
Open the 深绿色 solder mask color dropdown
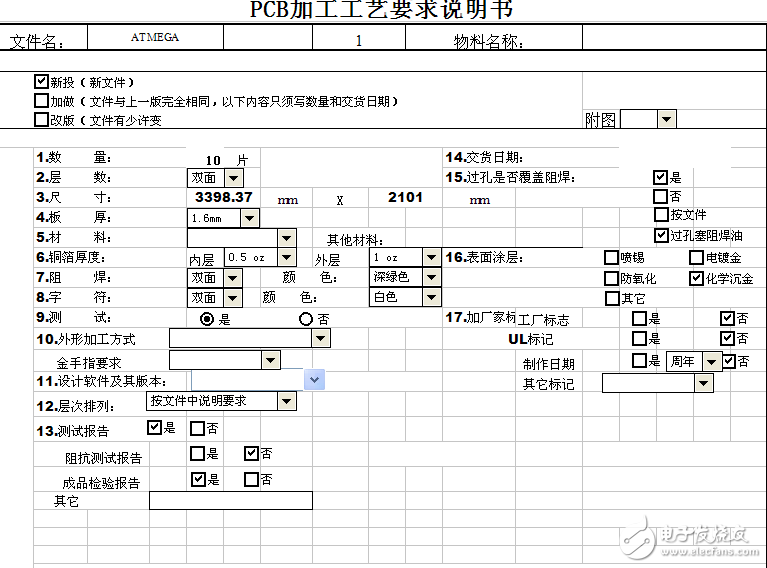click(431, 277)
